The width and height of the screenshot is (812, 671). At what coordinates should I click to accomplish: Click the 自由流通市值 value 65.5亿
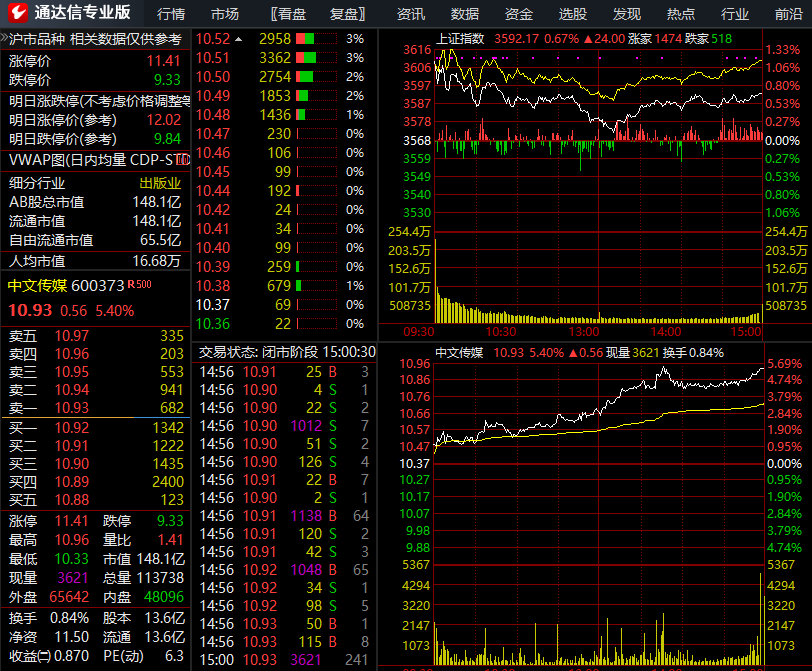pos(161,240)
